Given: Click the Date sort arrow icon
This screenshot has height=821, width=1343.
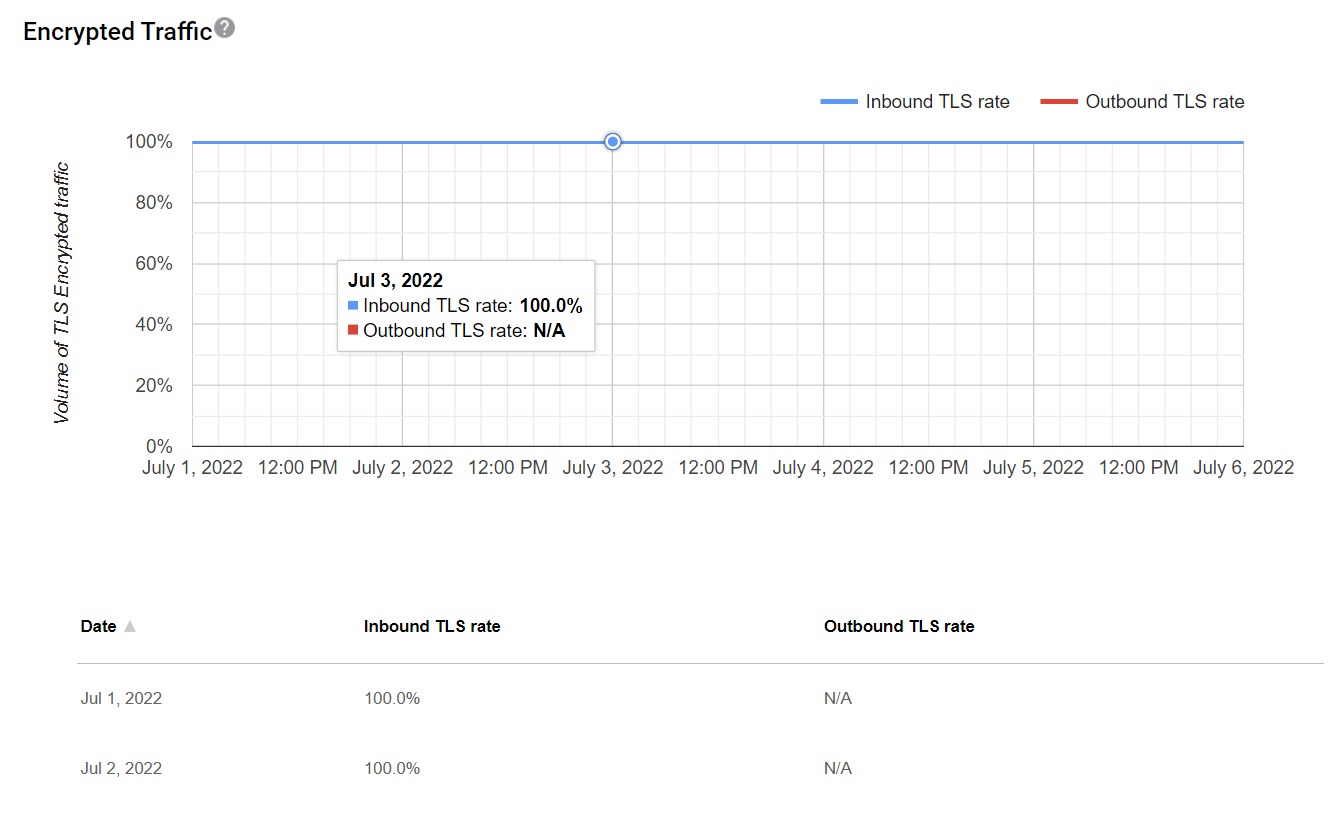Looking at the screenshot, I should 129,627.
